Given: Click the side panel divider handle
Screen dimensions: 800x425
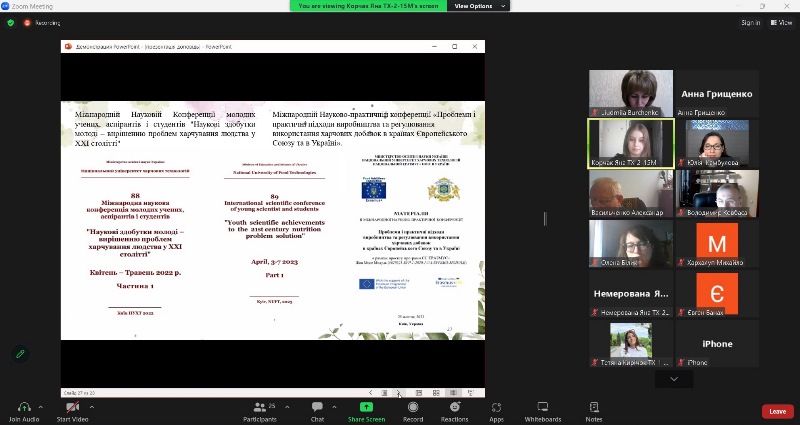Looking at the screenshot, I should pos(545,219).
